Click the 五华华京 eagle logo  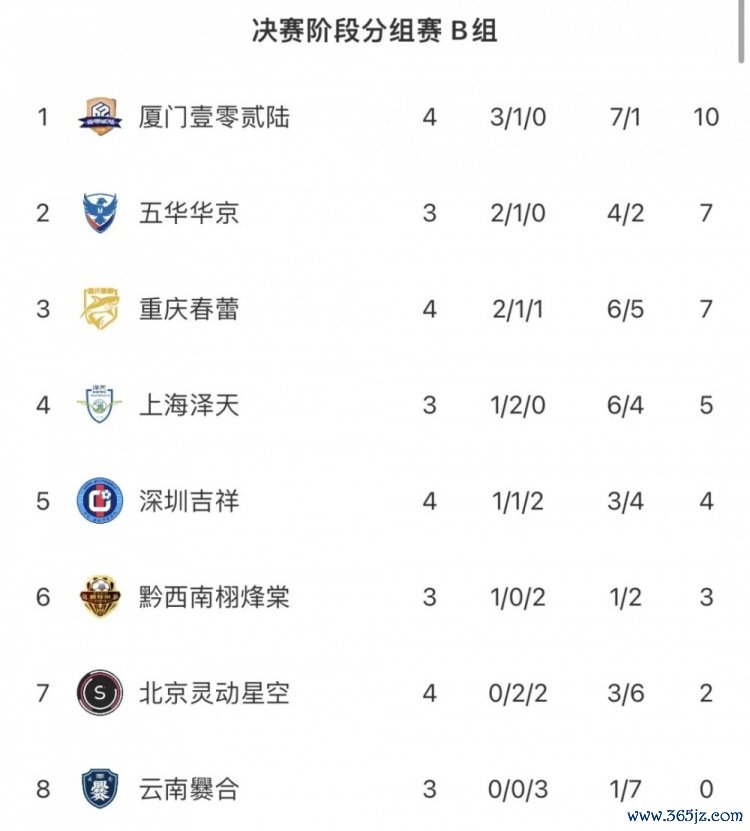coord(100,212)
